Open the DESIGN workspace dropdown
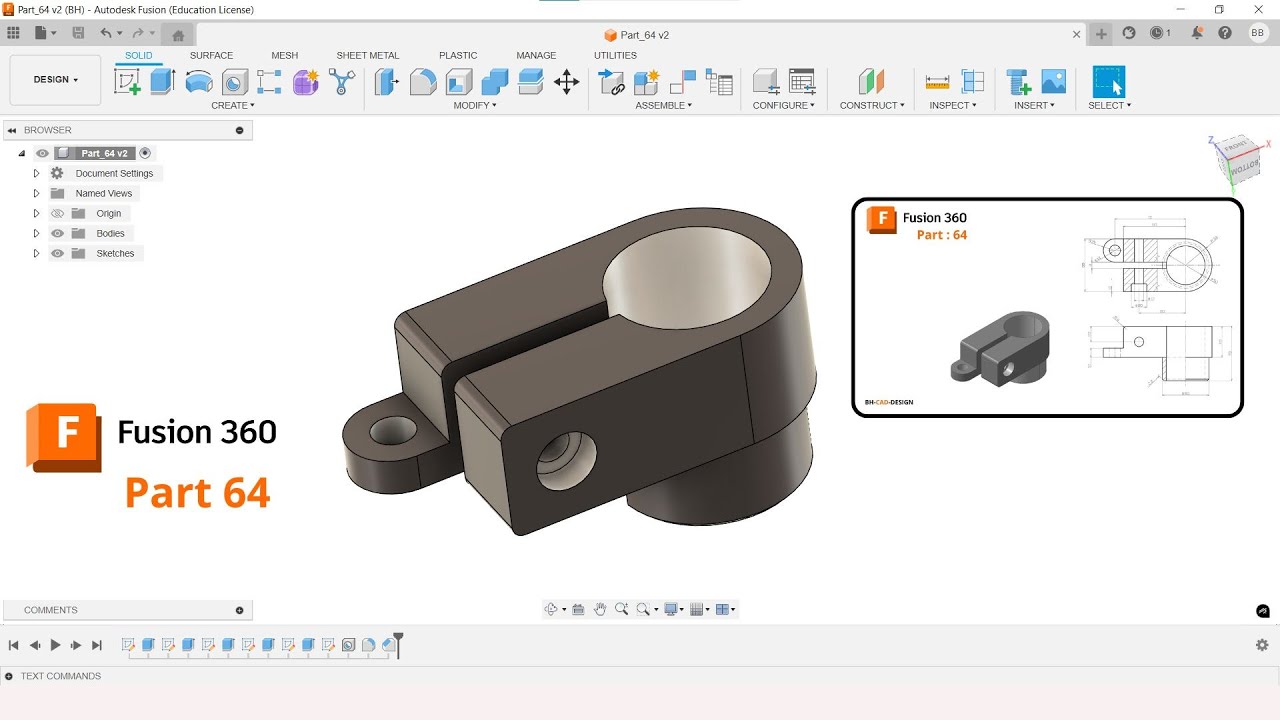 (x=55, y=80)
